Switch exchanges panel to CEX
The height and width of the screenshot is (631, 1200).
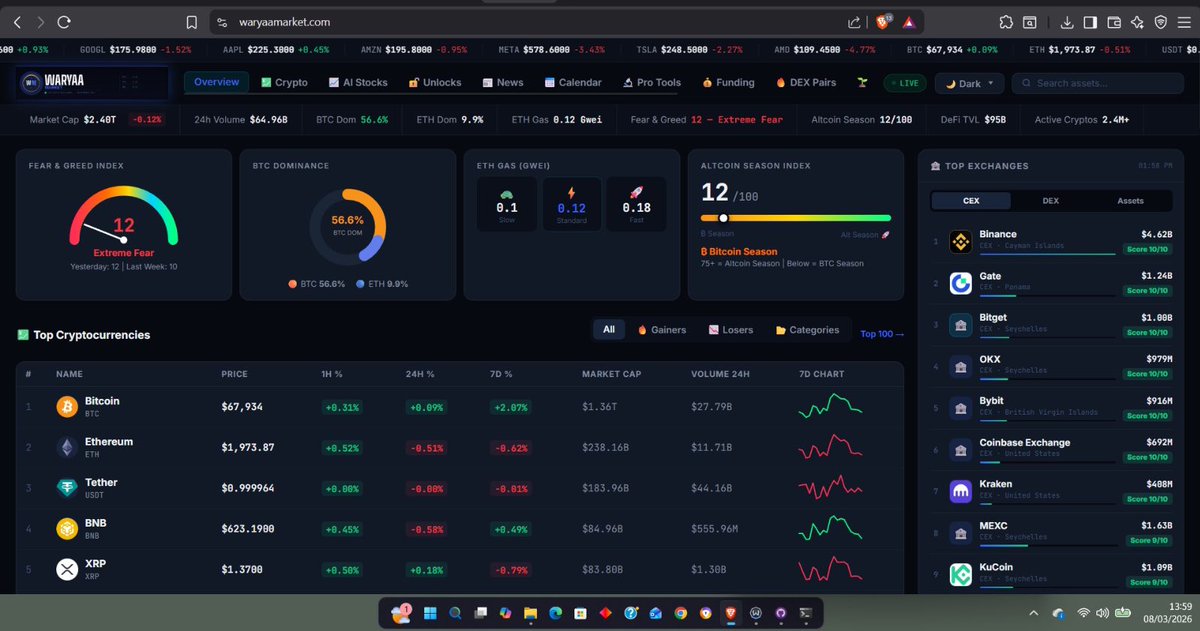point(970,201)
